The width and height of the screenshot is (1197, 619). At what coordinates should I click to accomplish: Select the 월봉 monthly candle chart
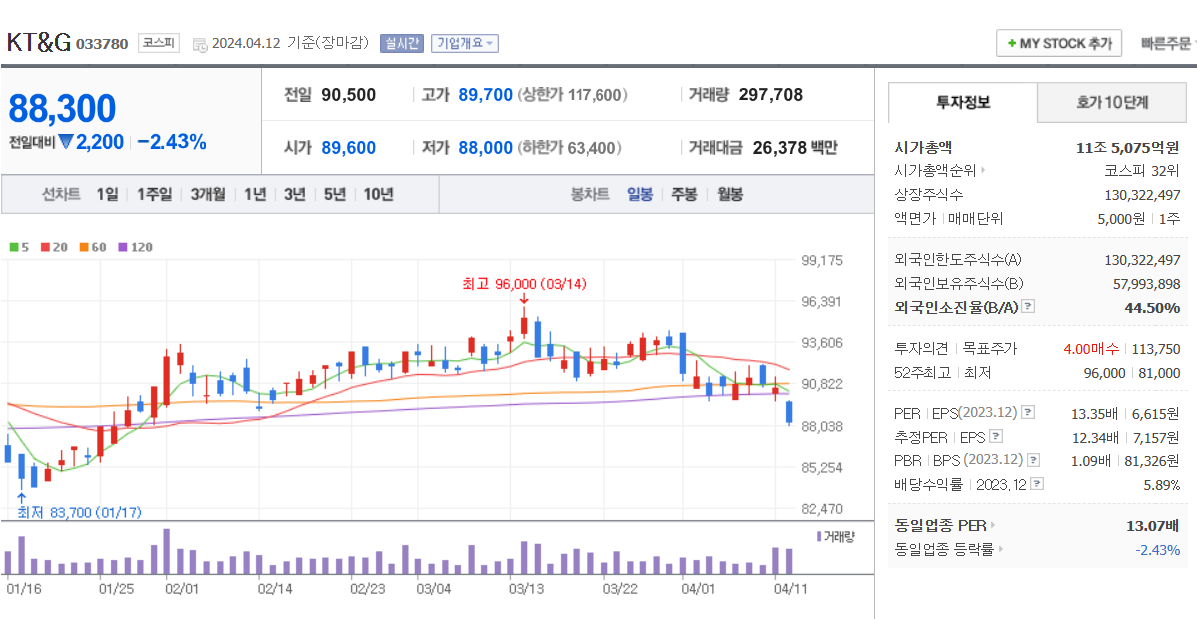pos(730,194)
